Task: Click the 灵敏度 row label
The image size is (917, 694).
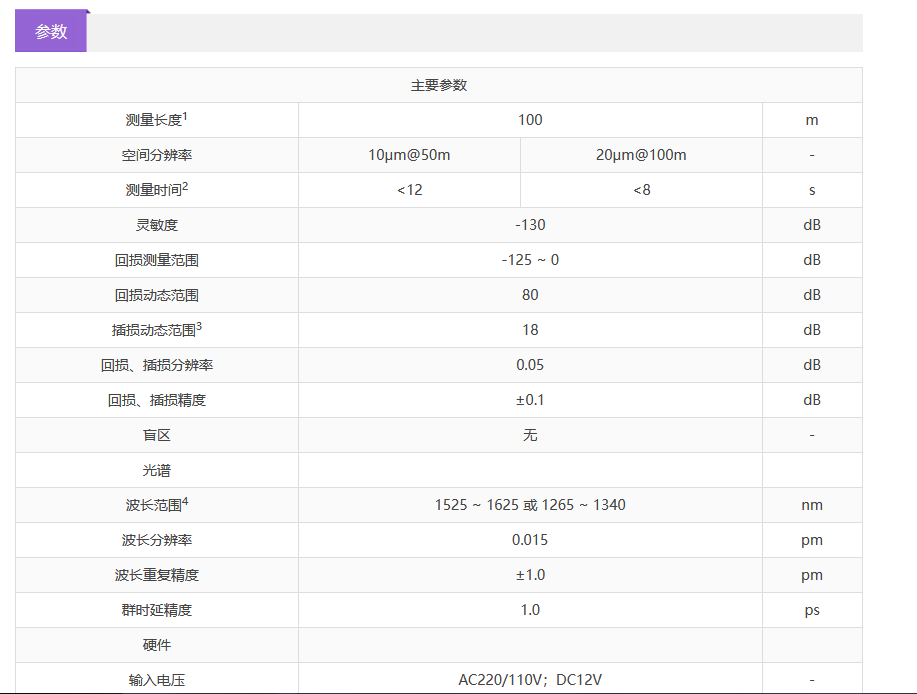Action: [x=156, y=225]
